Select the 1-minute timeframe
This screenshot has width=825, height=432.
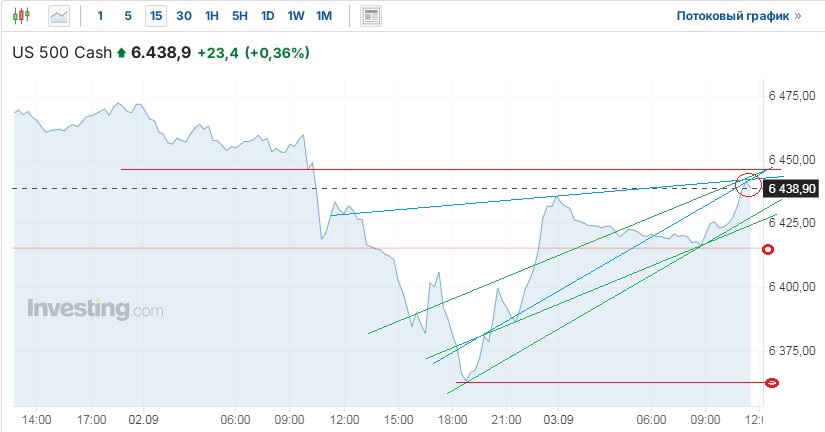[100, 16]
